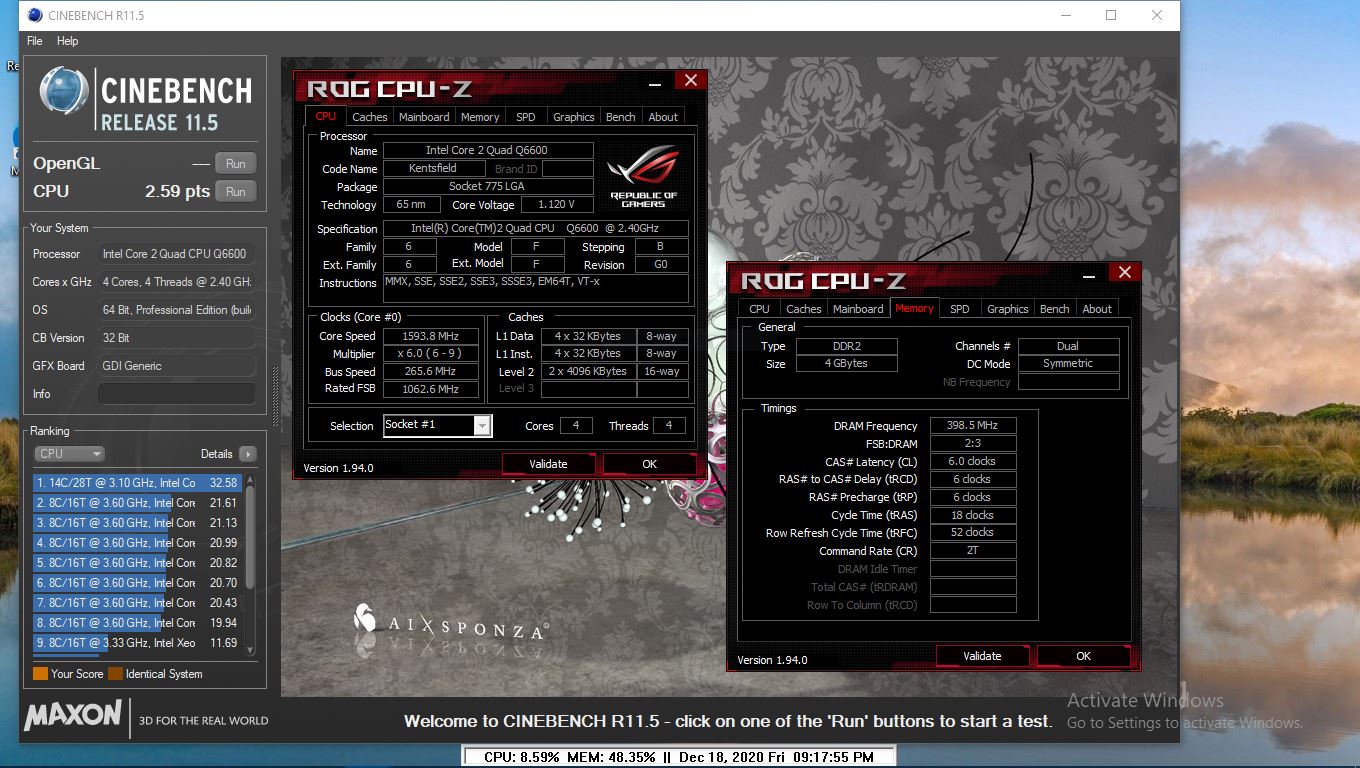Click the Details arrow button in Ranking

coord(247,454)
